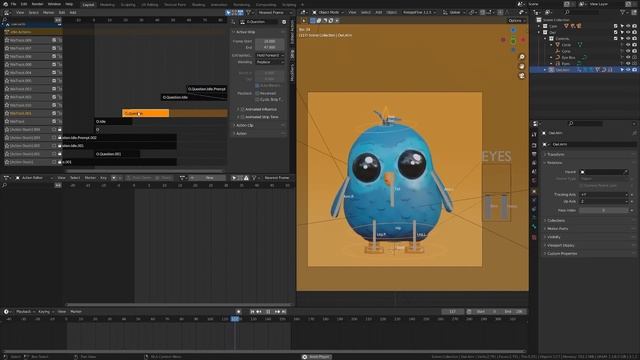Switch to the Sculpting workspace tab
This screenshot has width=640, height=360.
pos(128,4)
